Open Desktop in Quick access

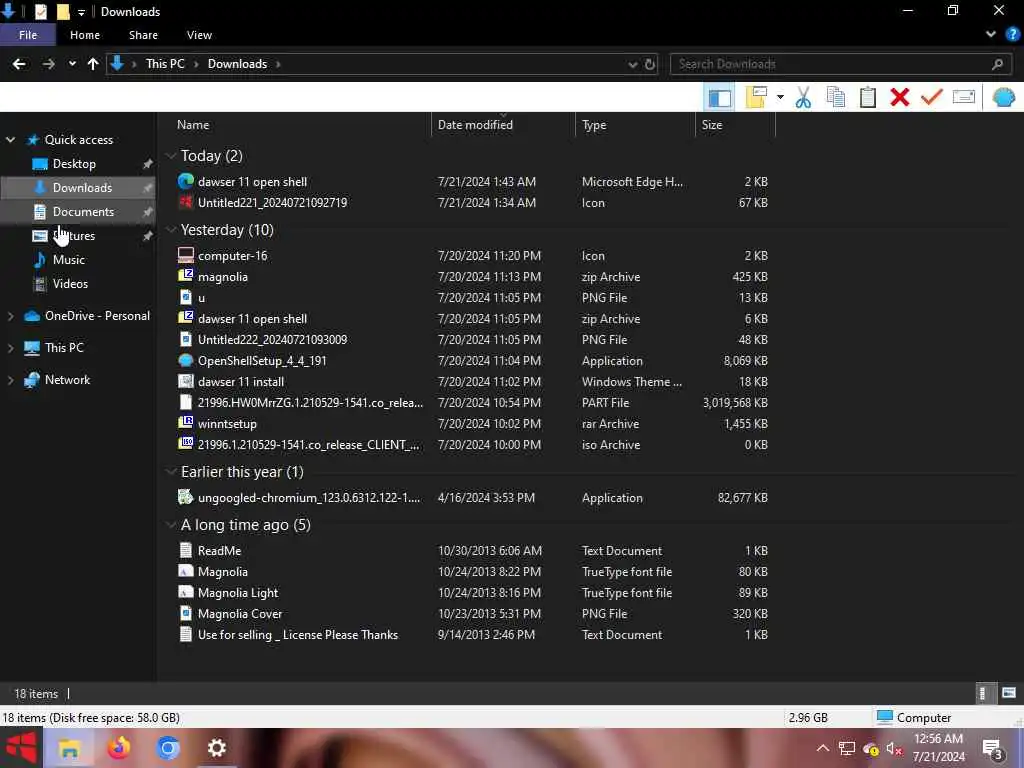74,164
